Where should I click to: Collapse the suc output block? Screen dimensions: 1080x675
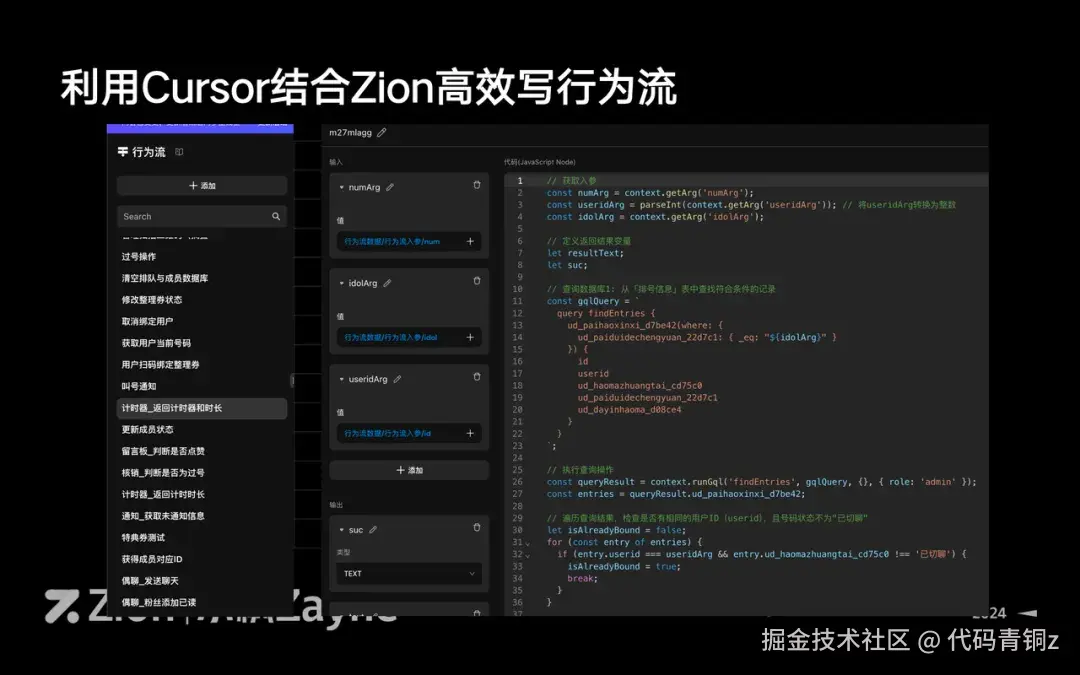click(341, 530)
